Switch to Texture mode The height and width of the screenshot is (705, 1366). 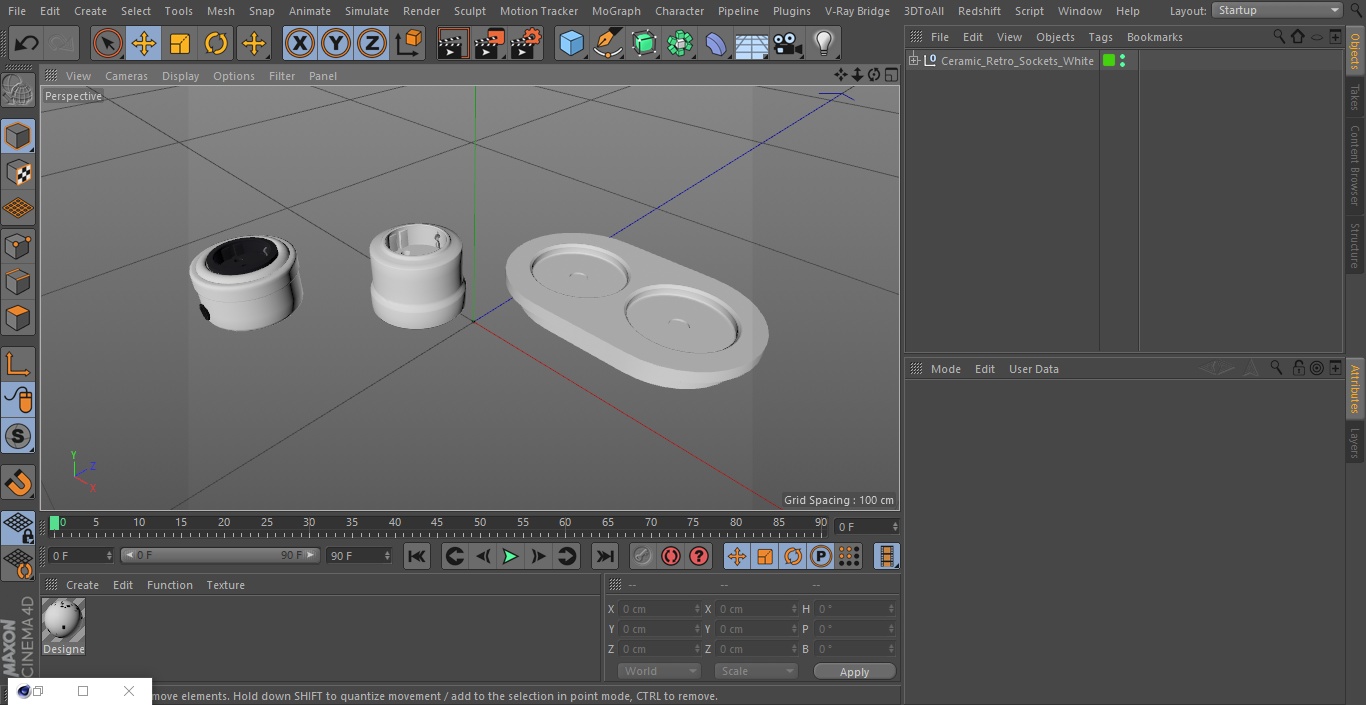(x=18, y=173)
